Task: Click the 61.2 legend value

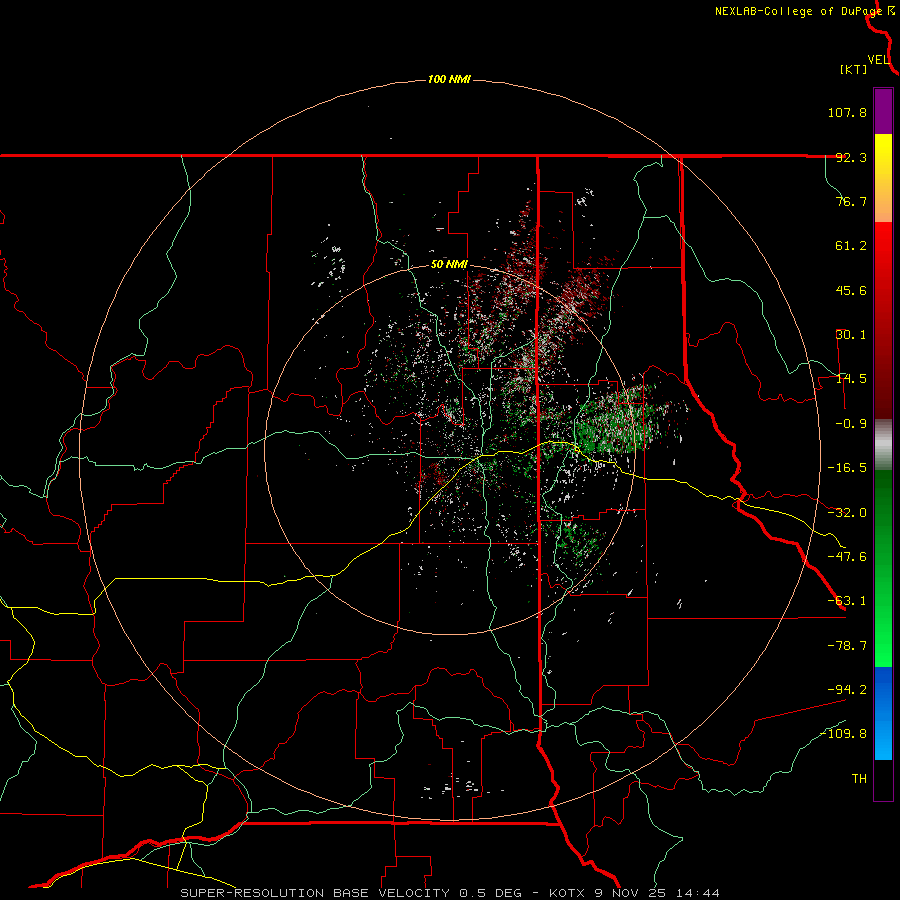Action: [x=851, y=246]
